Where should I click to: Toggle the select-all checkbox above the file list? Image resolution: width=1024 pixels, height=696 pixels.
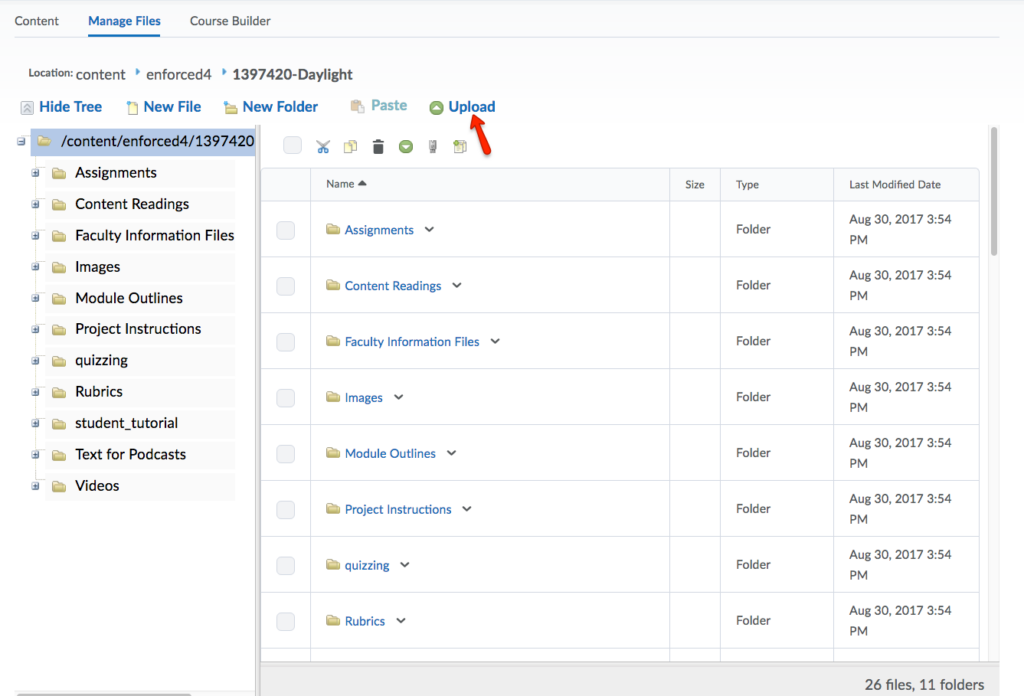[x=292, y=146]
